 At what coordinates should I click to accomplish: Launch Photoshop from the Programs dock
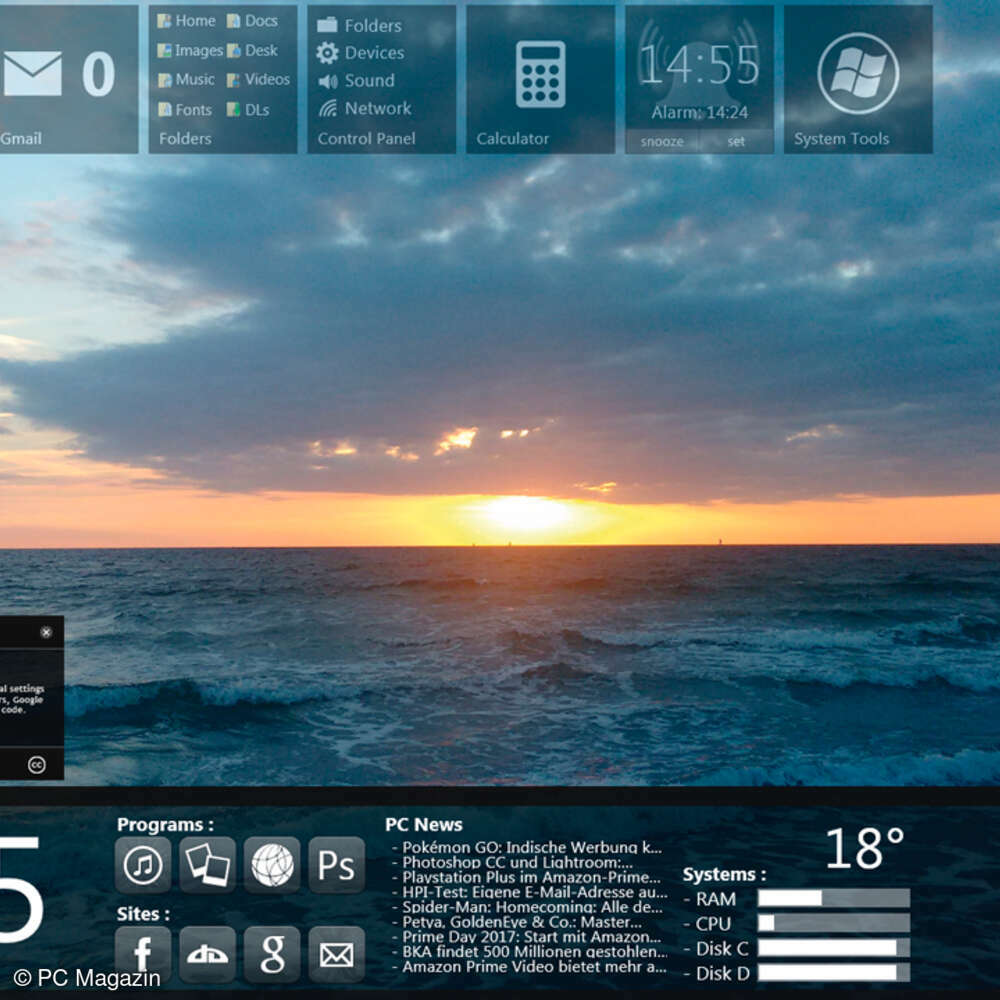click(x=337, y=866)
